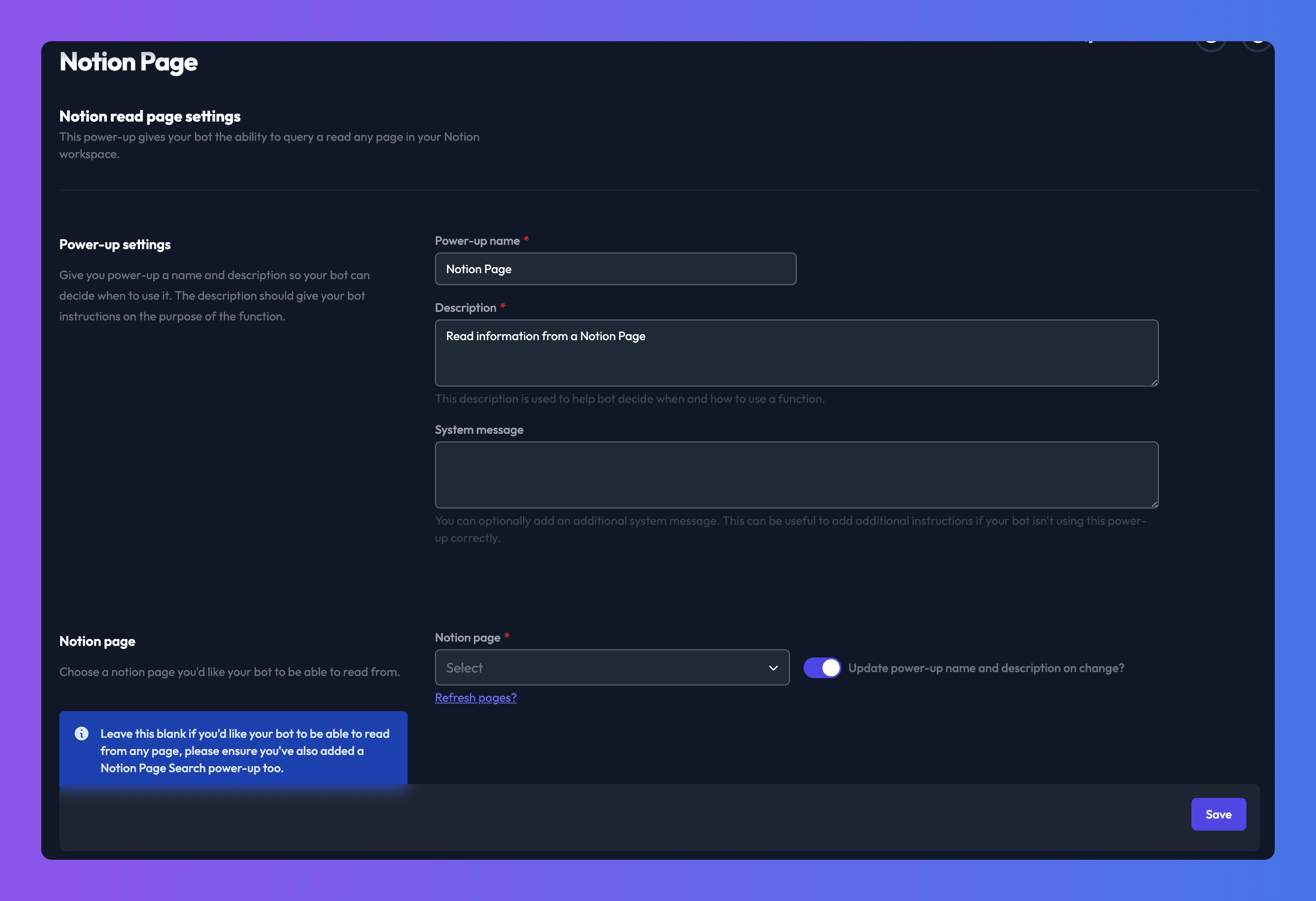Click the description helper text about function use
The image size is (1316, 901).
[630, 399]
